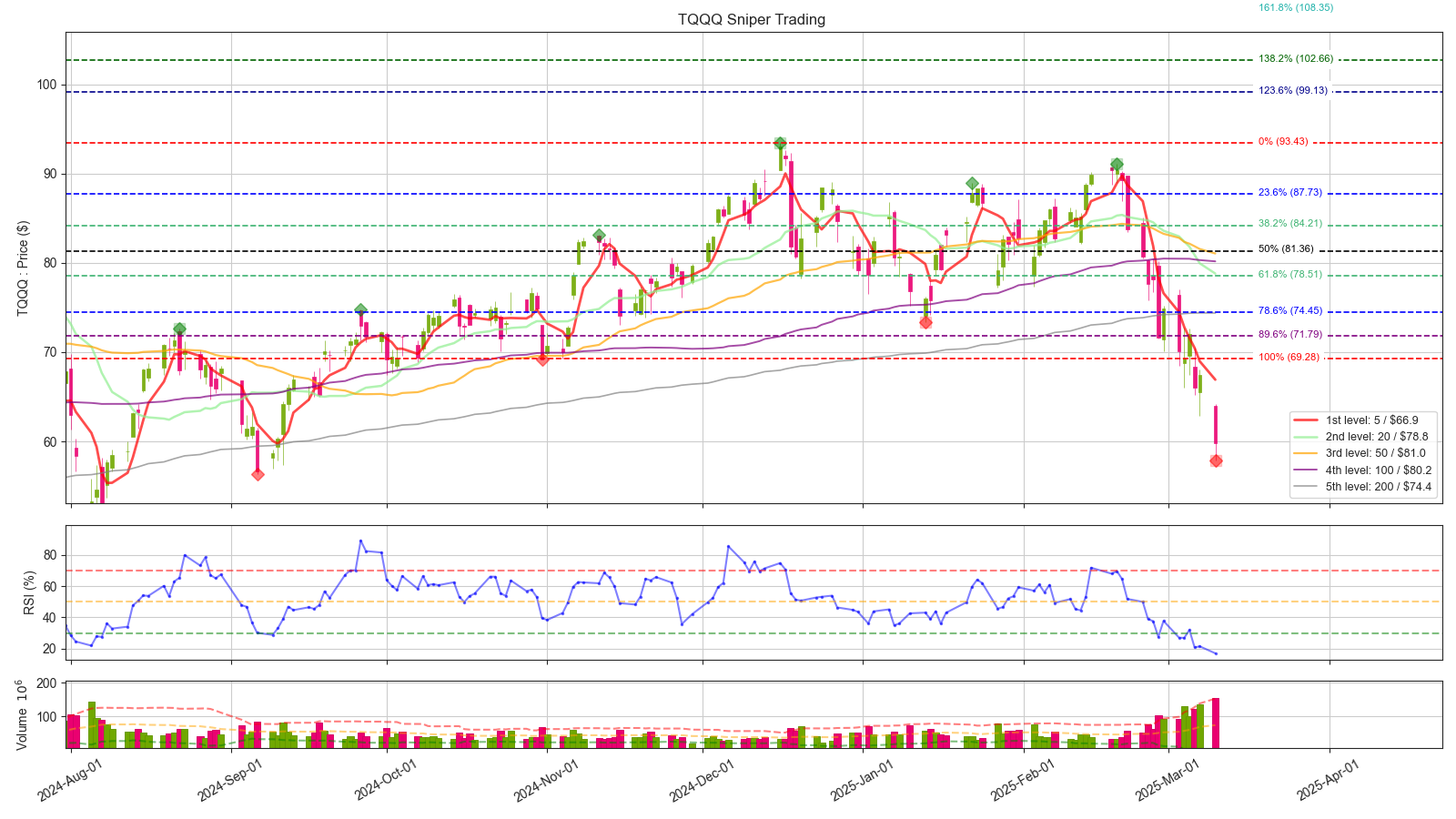This screenshot has width=1456, height=819.
Task: Click the 2024-Dec-01 date axis label
Action: click(702, 781)
